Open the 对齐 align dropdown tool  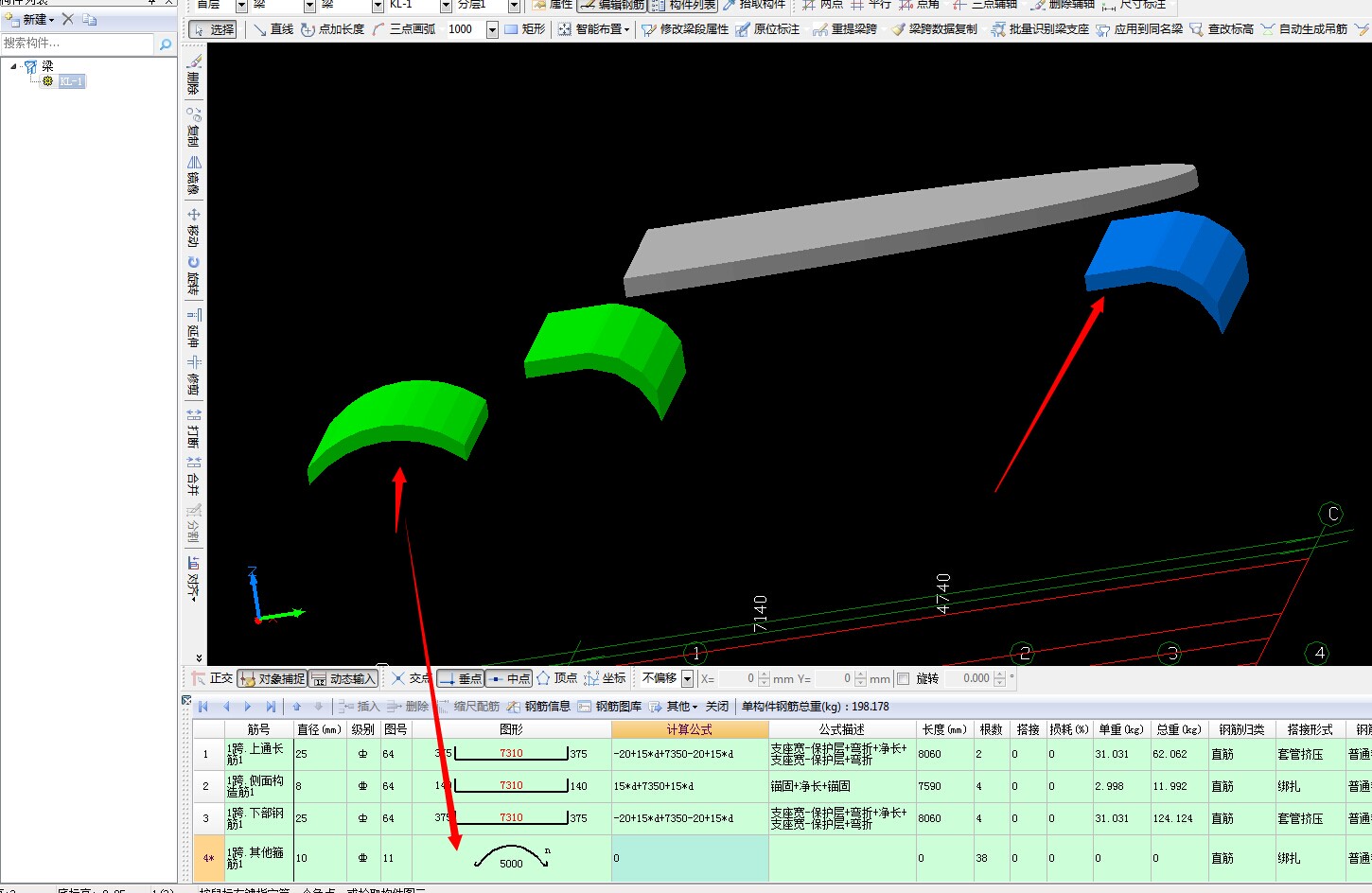[193, 578]
